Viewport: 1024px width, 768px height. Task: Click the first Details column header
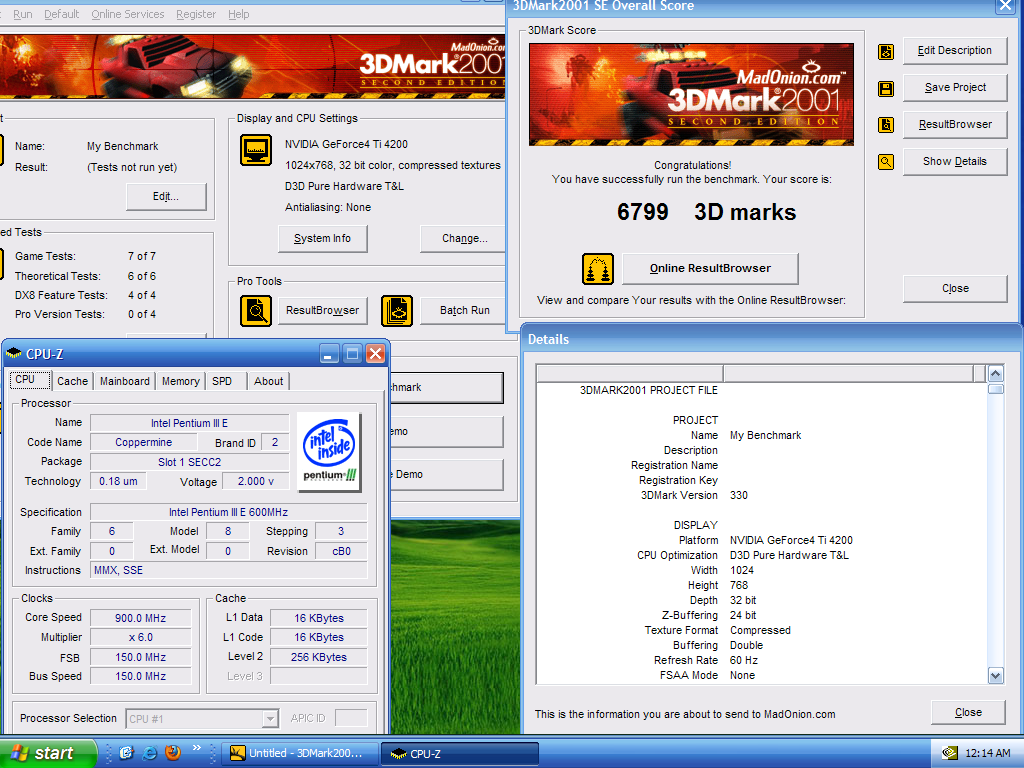[x=630, y=374]
